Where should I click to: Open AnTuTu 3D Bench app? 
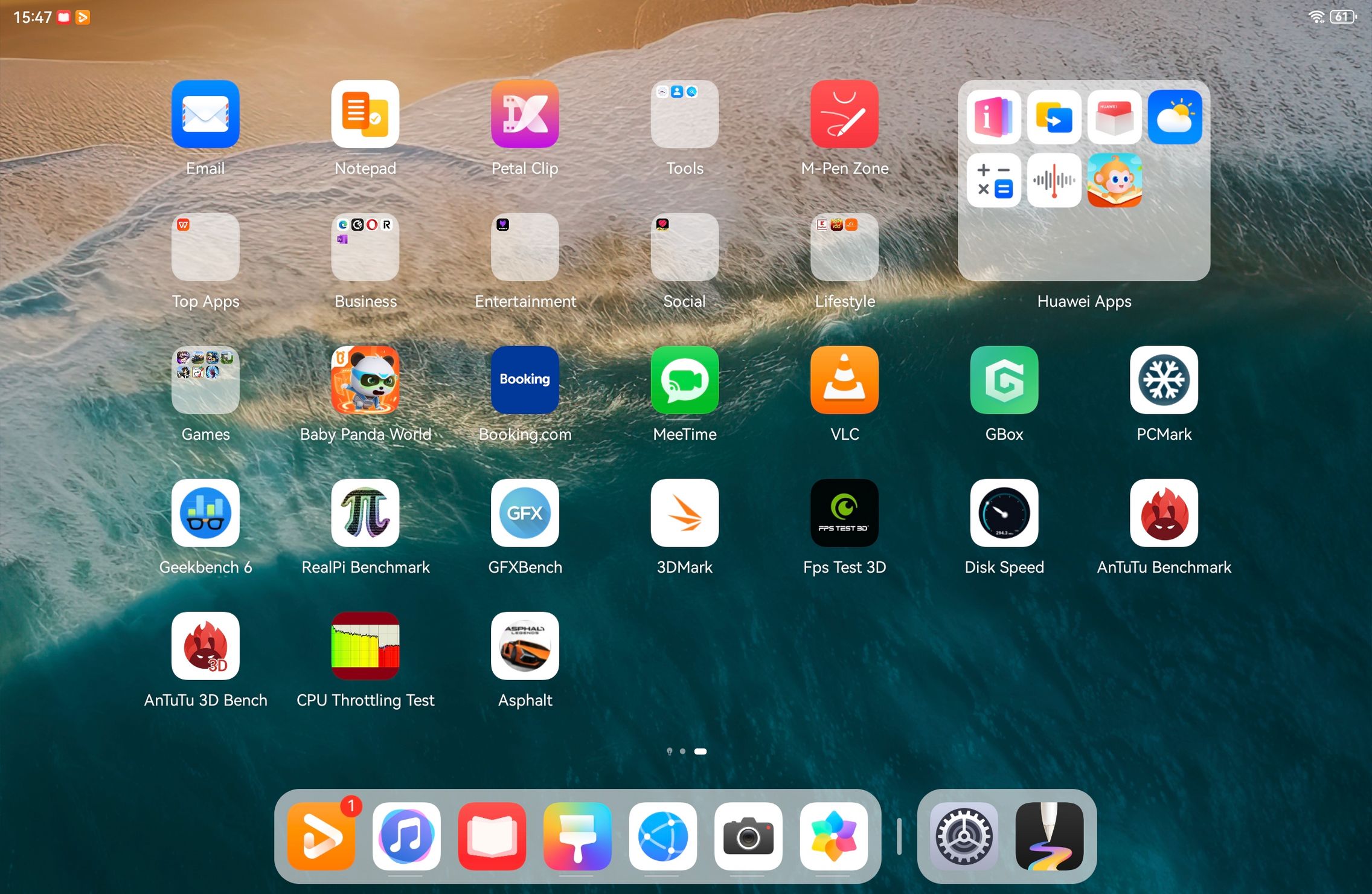(205, 646)
